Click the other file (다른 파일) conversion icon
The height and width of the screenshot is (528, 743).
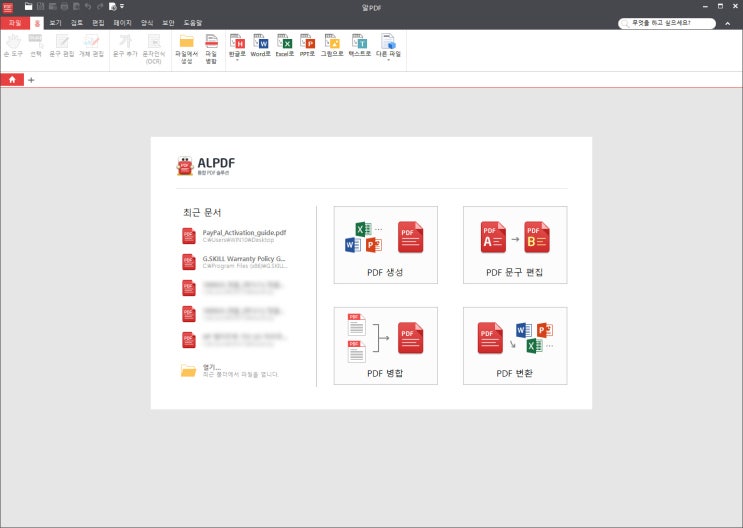pyautogui.click(x=389, y=43)
